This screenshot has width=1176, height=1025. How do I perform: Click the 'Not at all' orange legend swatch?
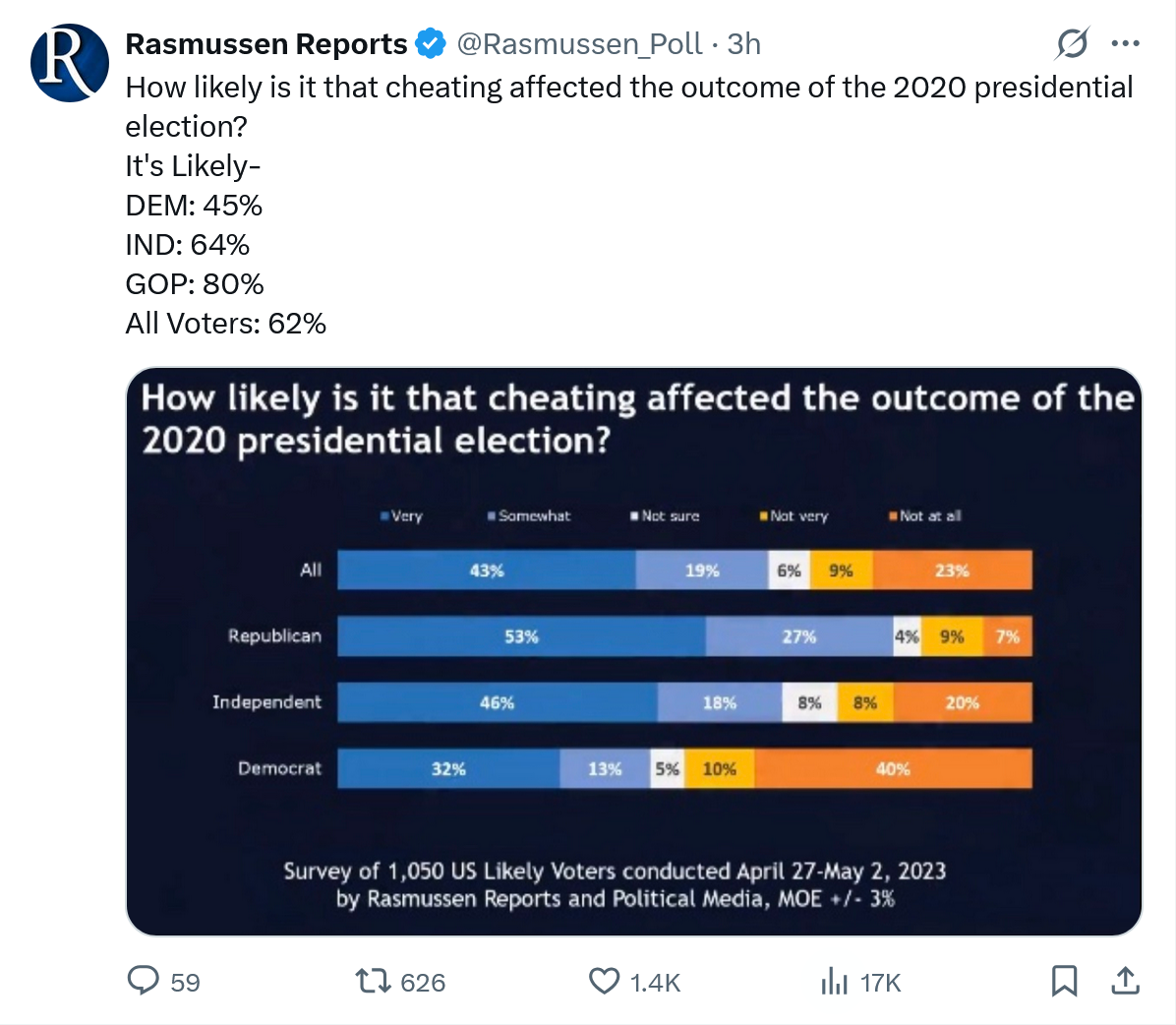pyautogui.click(x=893, y=515)
